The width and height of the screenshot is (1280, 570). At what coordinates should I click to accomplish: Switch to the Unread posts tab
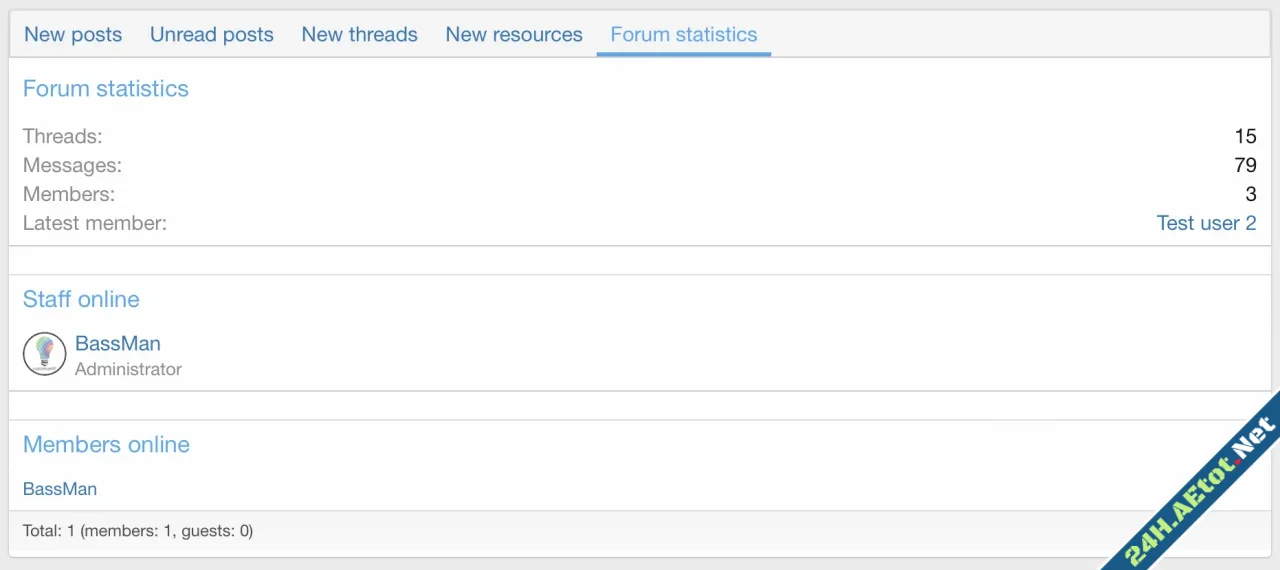coord(212,35)
